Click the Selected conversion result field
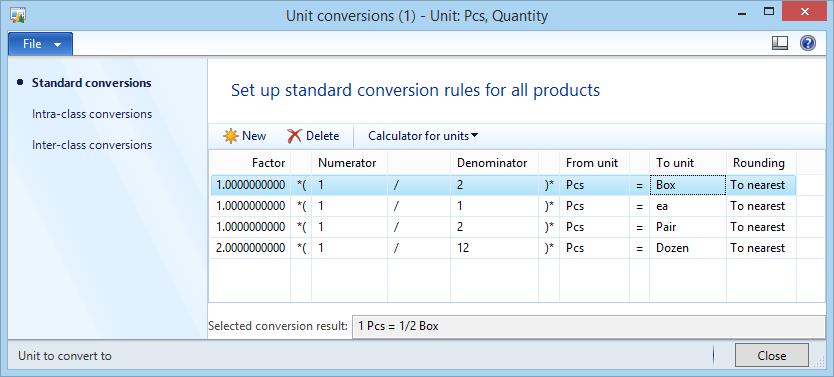The width and height of the screenshot is (834, 377). 589,326
